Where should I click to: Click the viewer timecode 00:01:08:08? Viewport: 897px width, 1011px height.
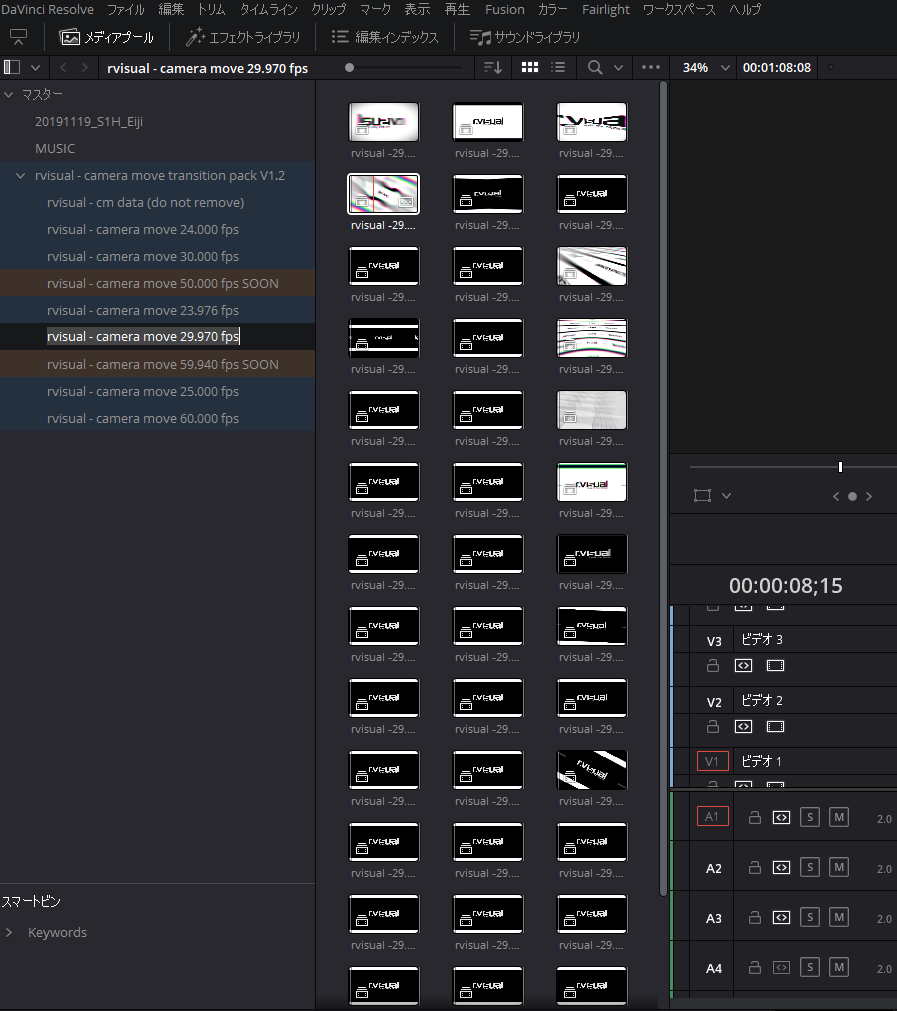pyautogui.click(x=776, y=67)
